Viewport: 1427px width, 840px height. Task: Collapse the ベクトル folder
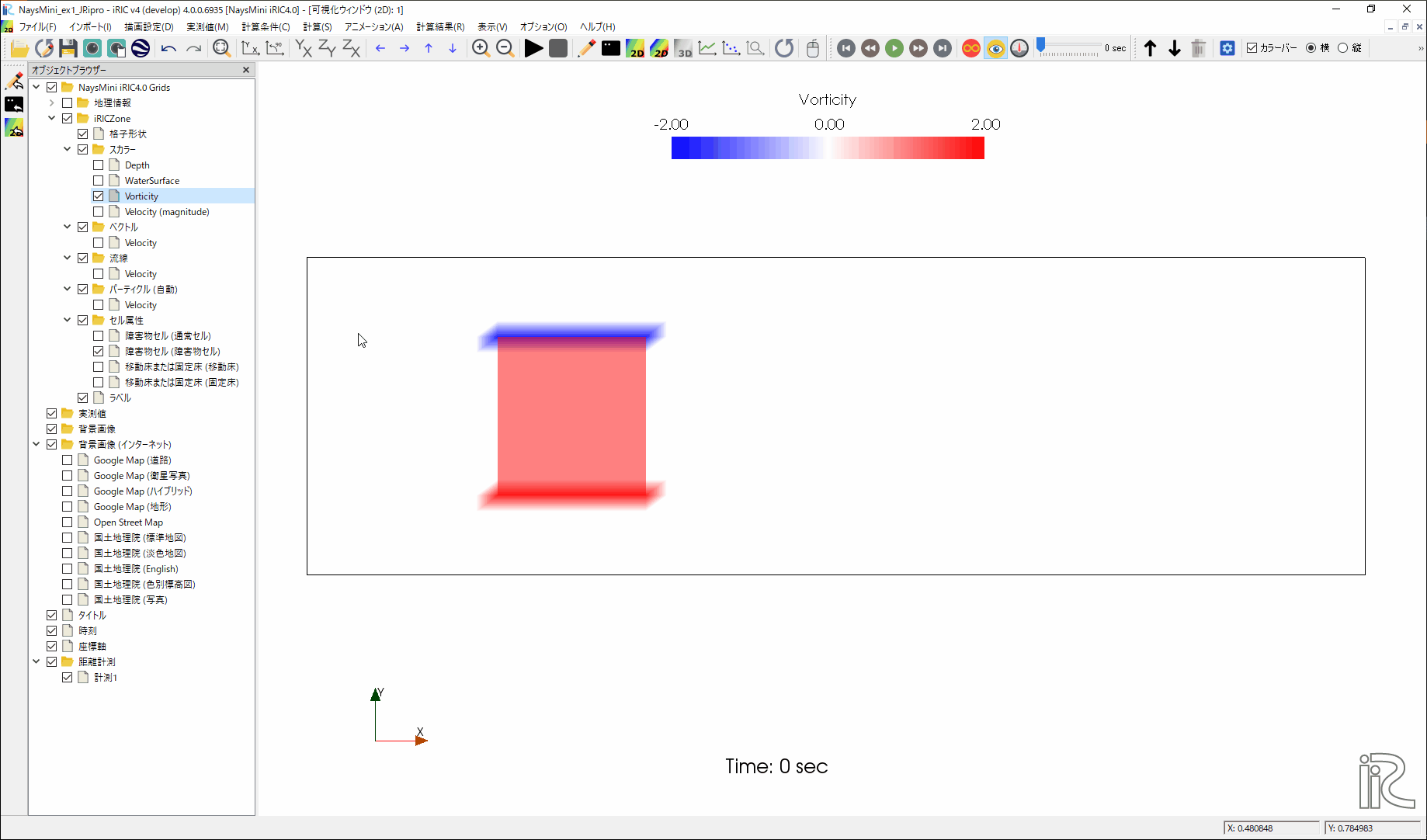68,227
